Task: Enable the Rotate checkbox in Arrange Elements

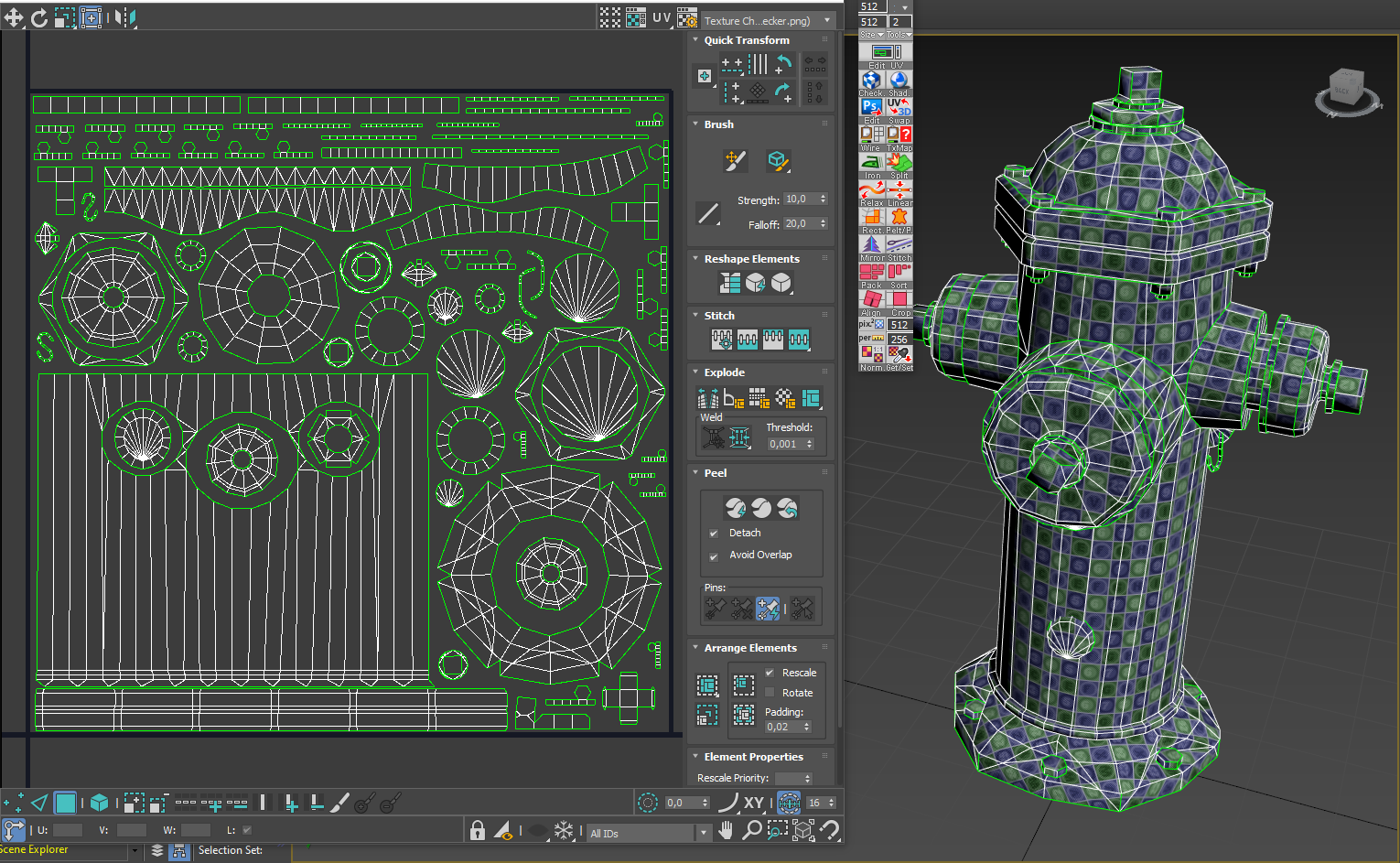Action: tap(770, 693)
